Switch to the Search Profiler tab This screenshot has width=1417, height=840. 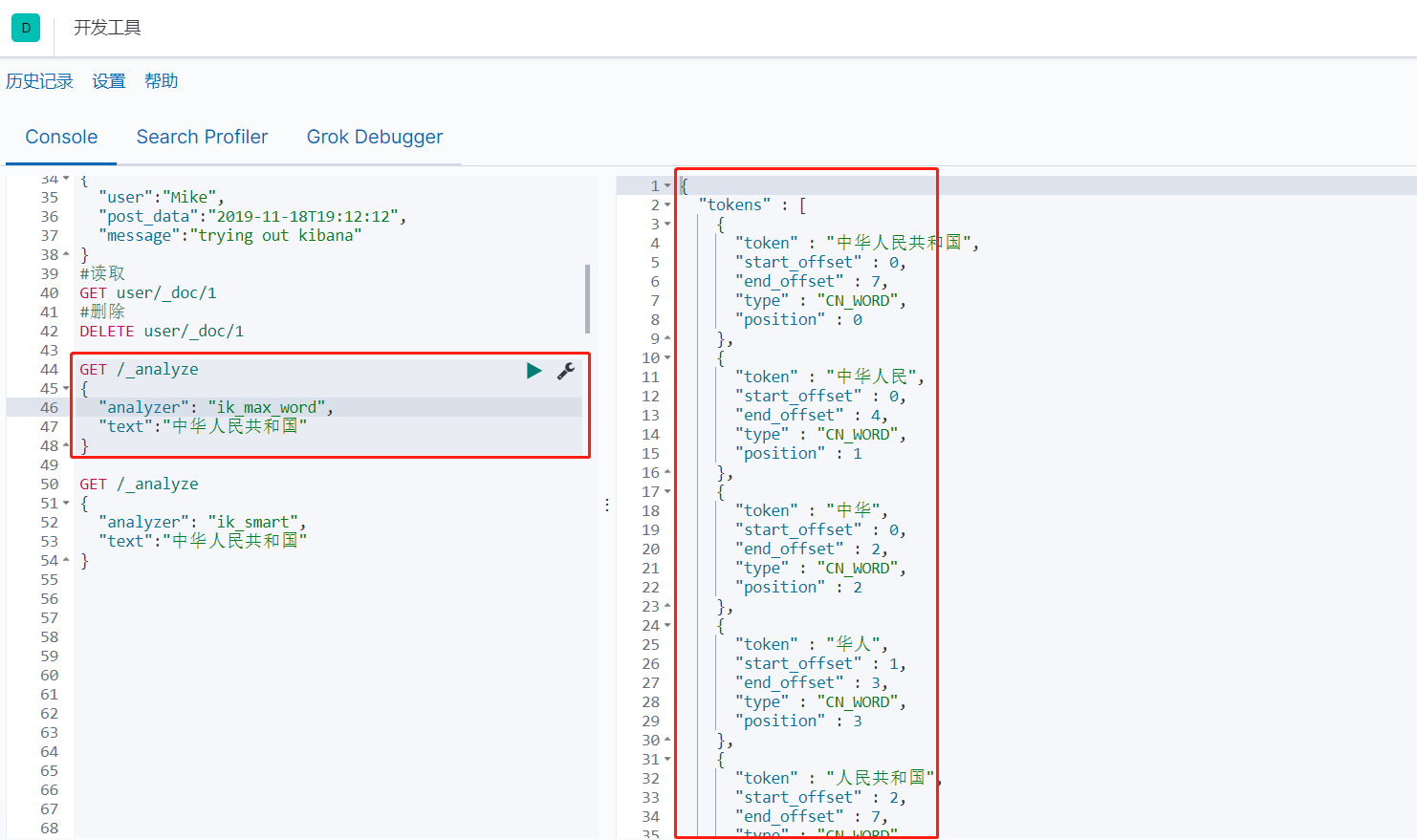tap(202, 137)
